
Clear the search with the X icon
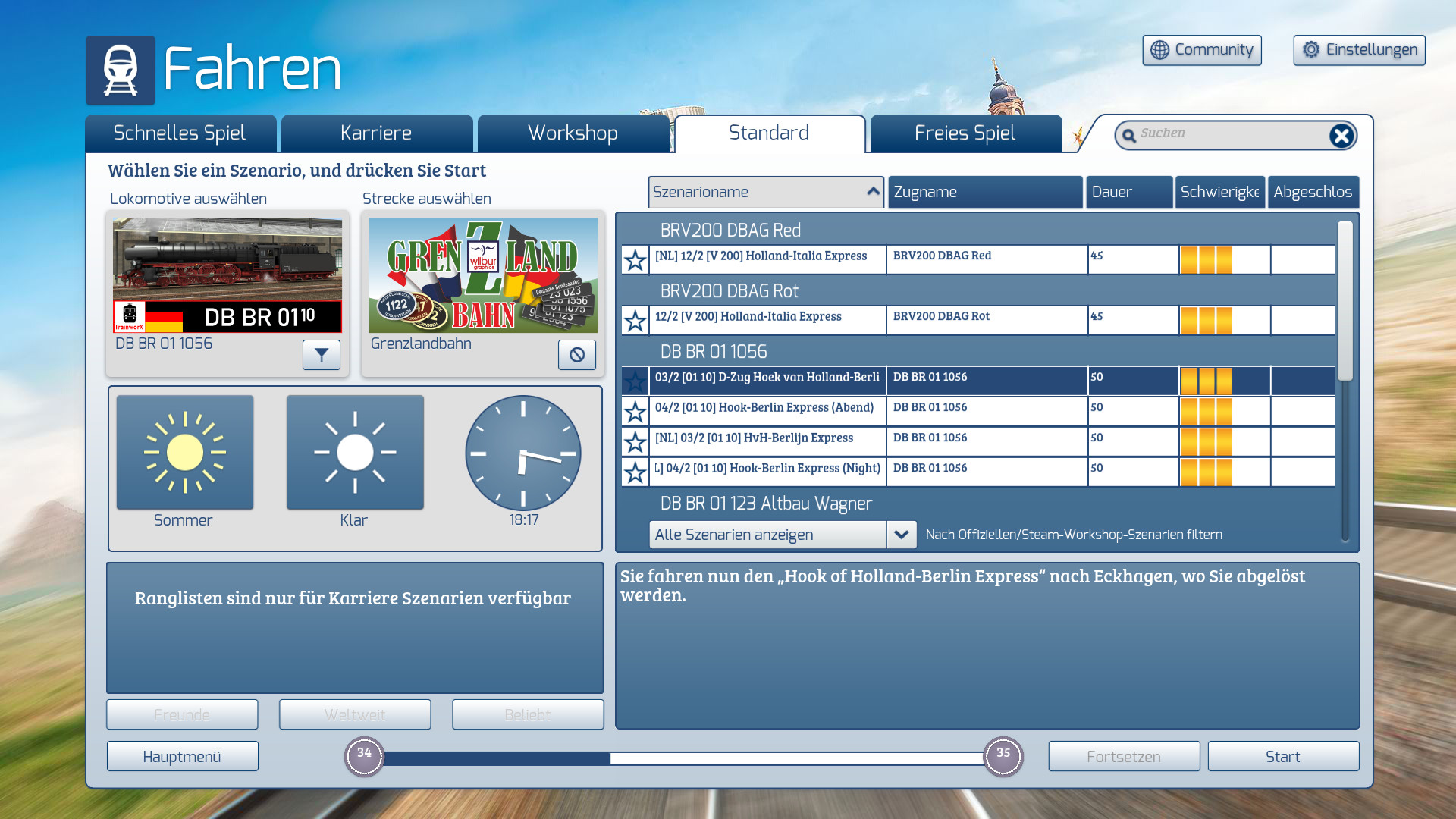pos(1341,136)
